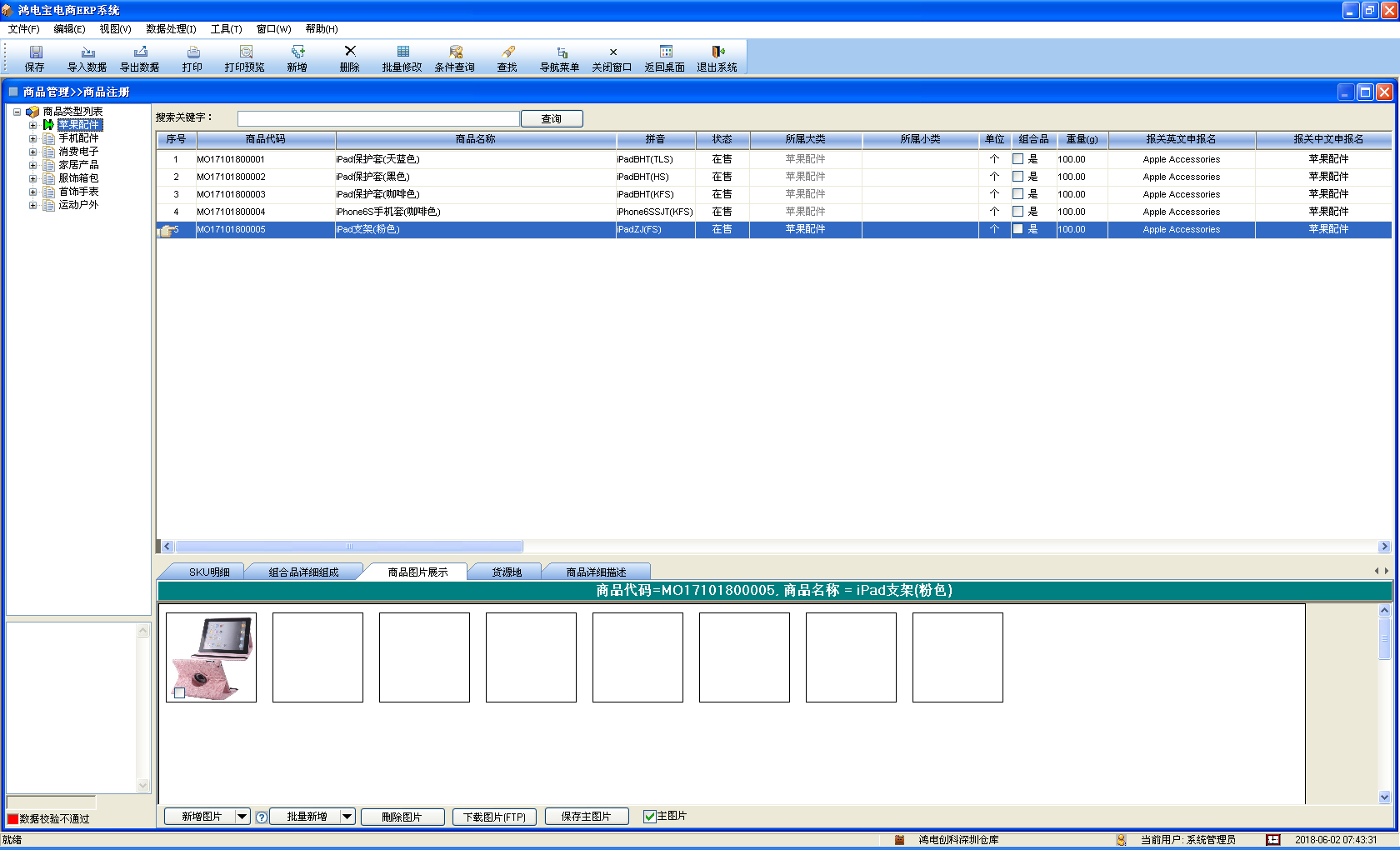This screenshot has height=850, width=1400.
Task: Expand the 服饰箱包 tree node
Action: tap(33, 178)
